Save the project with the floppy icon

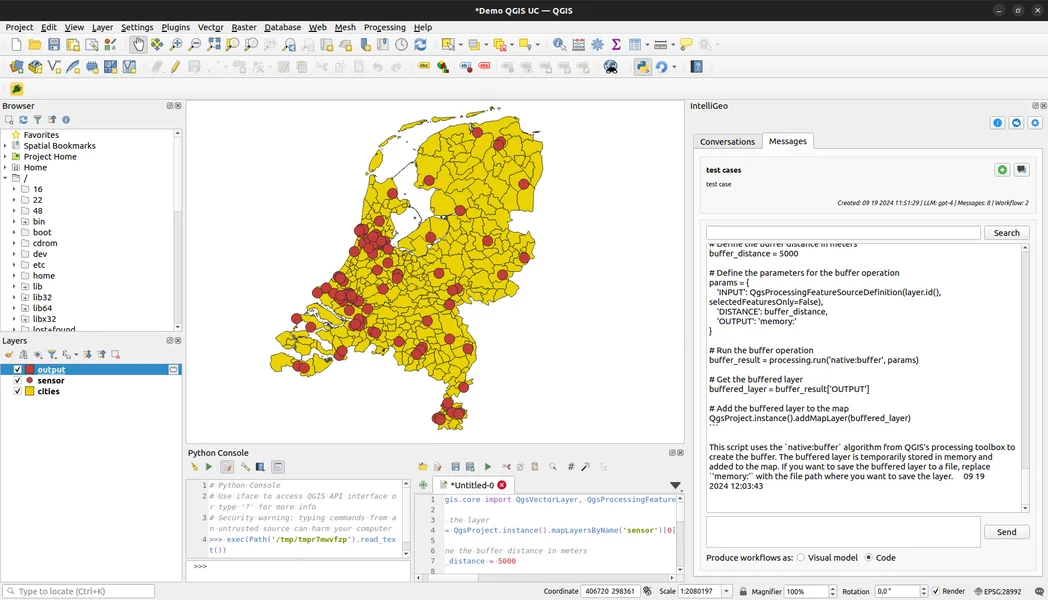click(x=54, y=45)
